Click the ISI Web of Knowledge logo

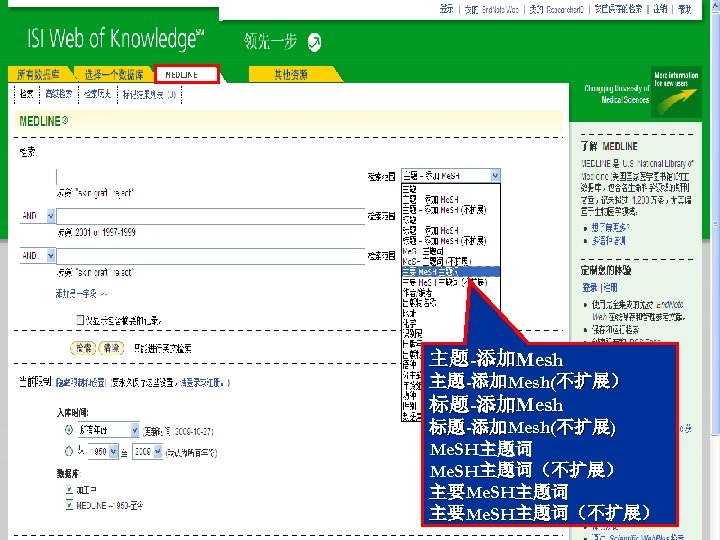(115, 39)
